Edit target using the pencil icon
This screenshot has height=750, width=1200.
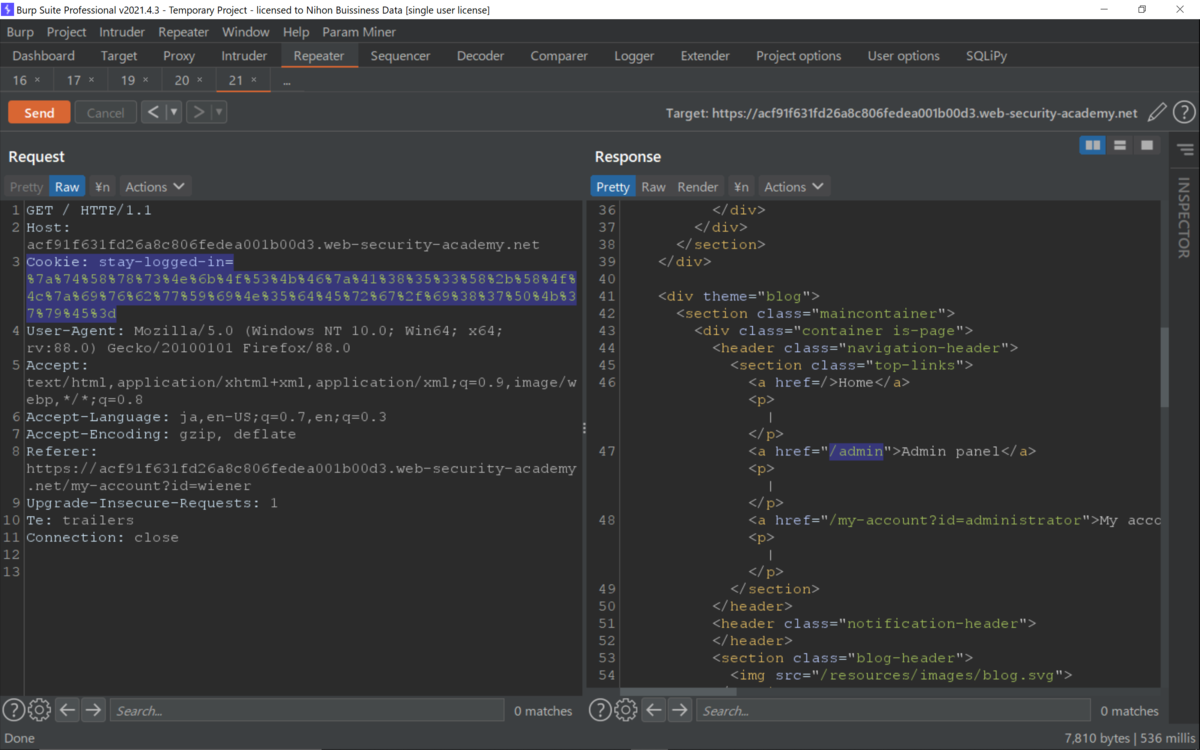click(x=1157, y=113)
